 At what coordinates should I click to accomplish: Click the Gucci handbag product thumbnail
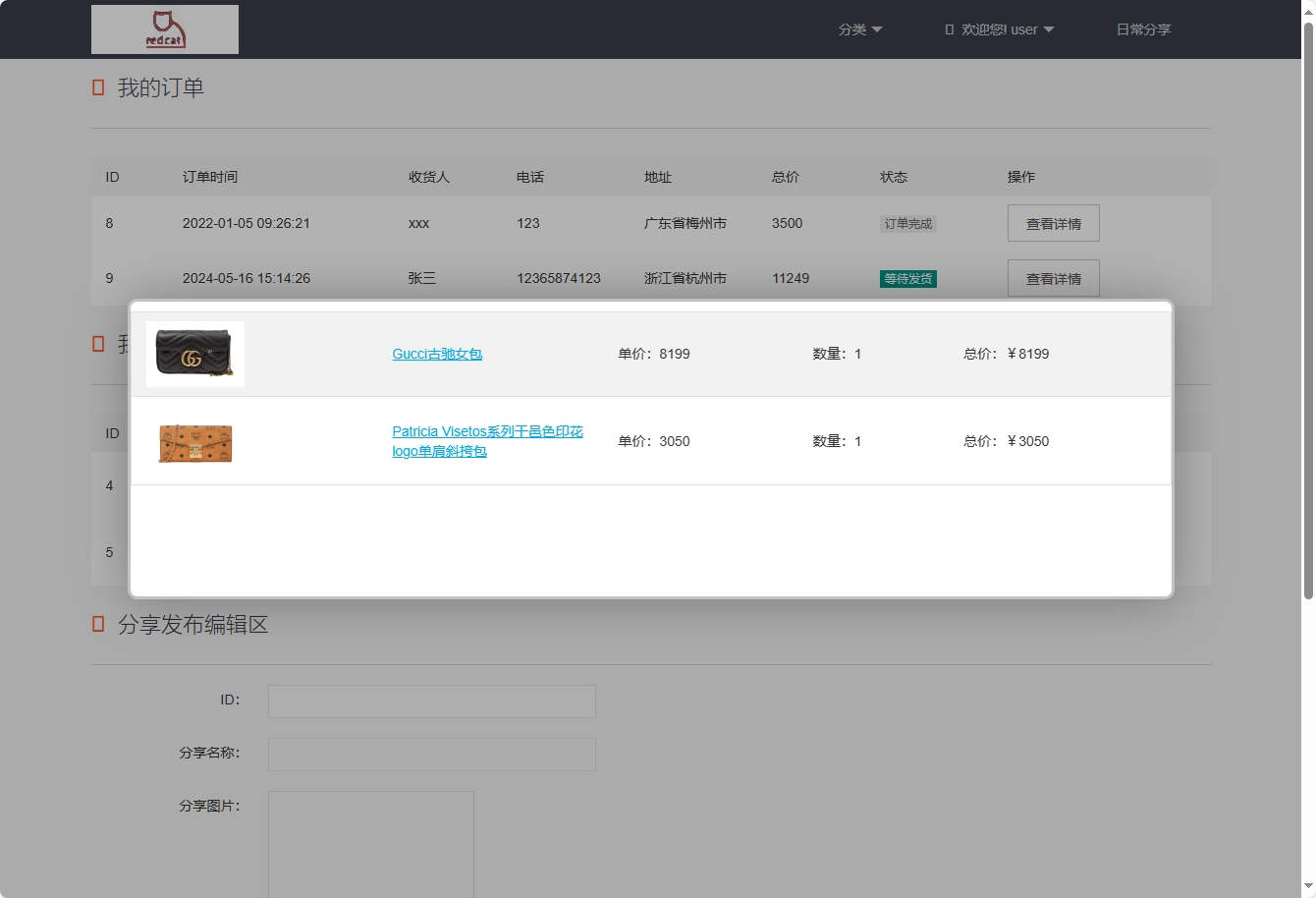194,354
